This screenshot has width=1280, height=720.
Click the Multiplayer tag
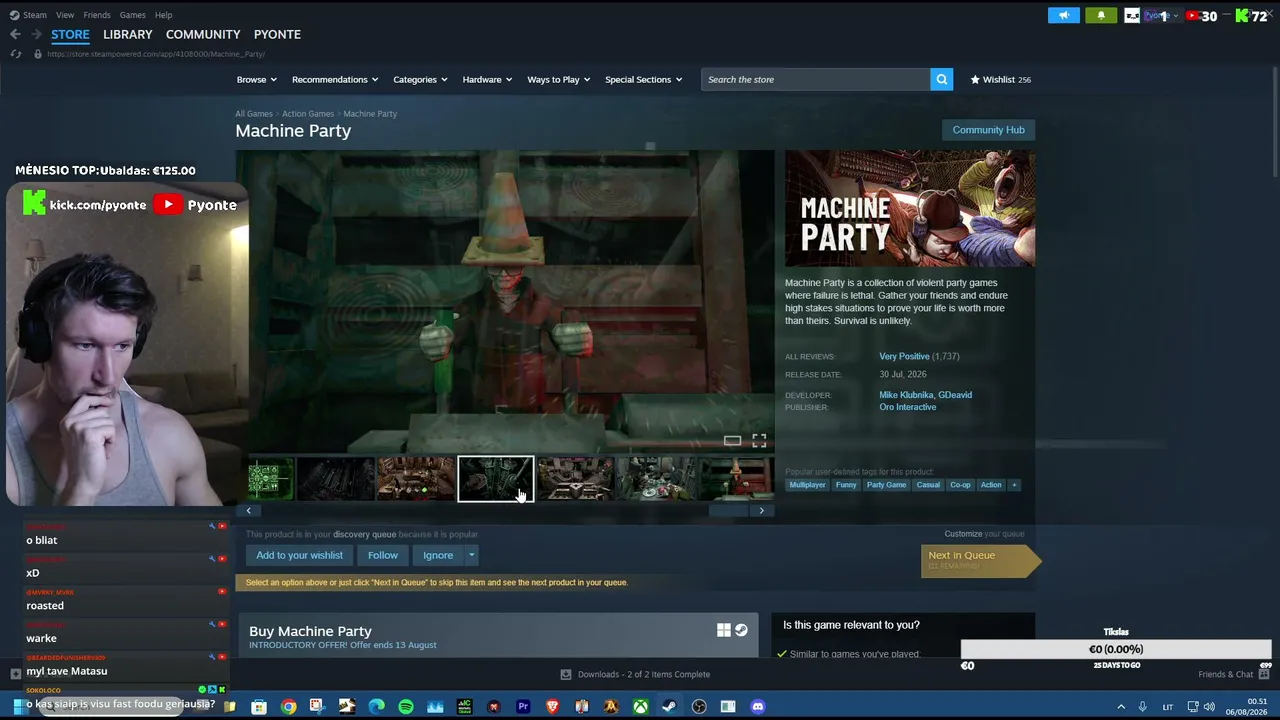coord(807,485)
